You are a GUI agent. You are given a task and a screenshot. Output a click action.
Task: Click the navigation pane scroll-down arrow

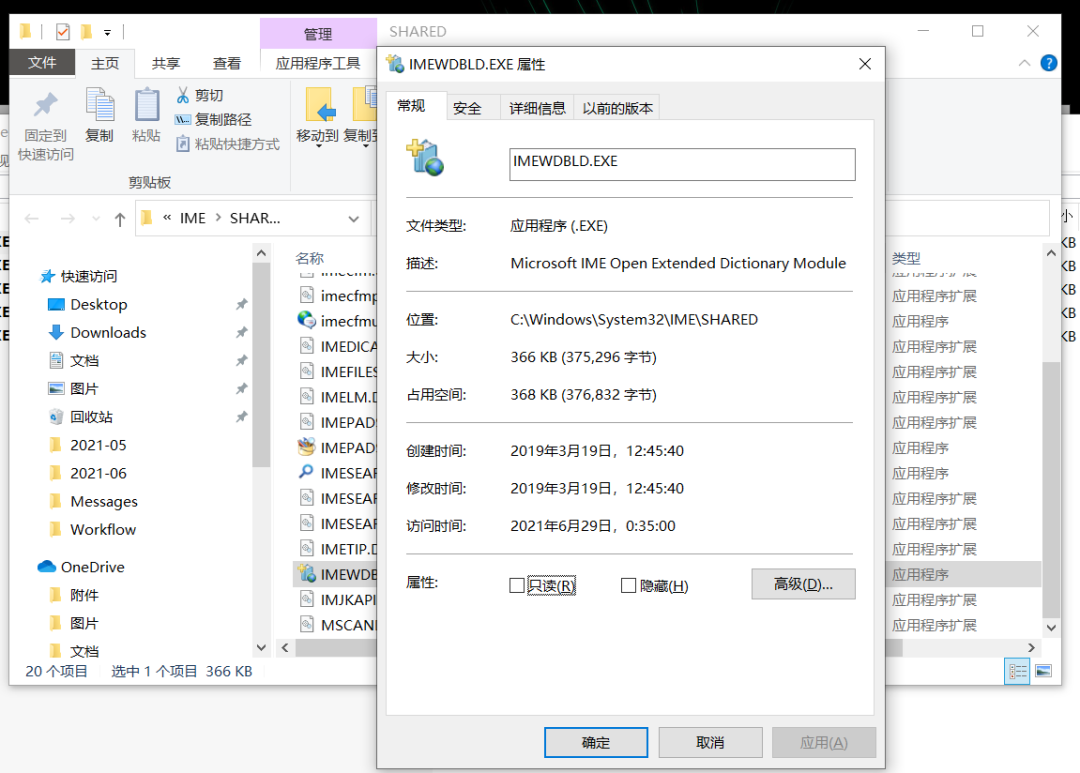coord(261,648)
